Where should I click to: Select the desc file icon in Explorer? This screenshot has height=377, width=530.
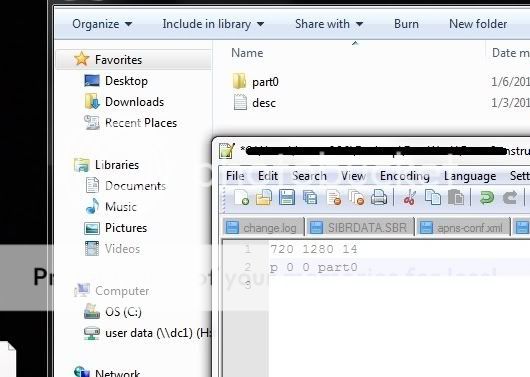[x=240, y=102]
